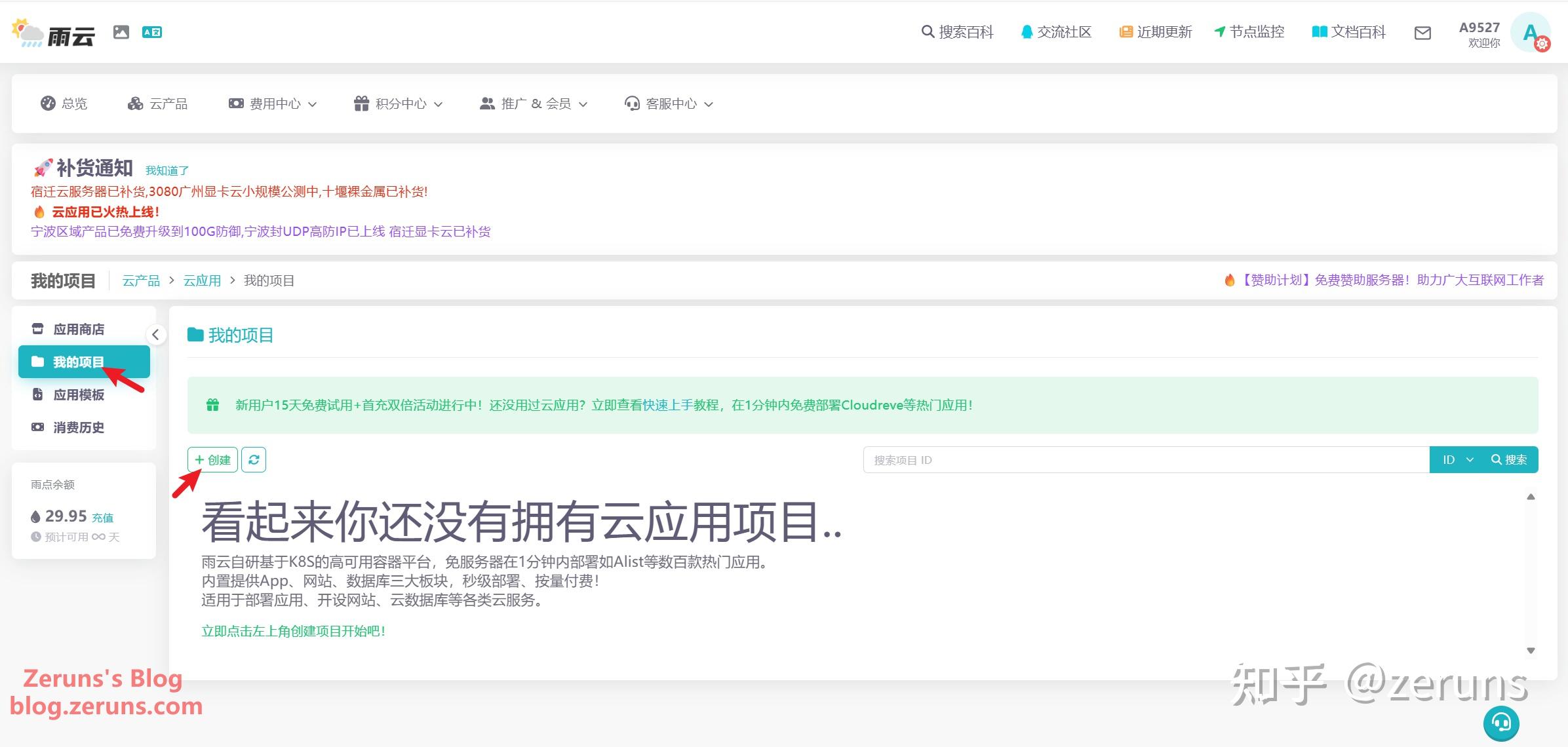Image resolution: width=1568 pixels, height=747 pixels.
Task: Click the refresh projects icon beside 创建
Action: coord(254,459)
